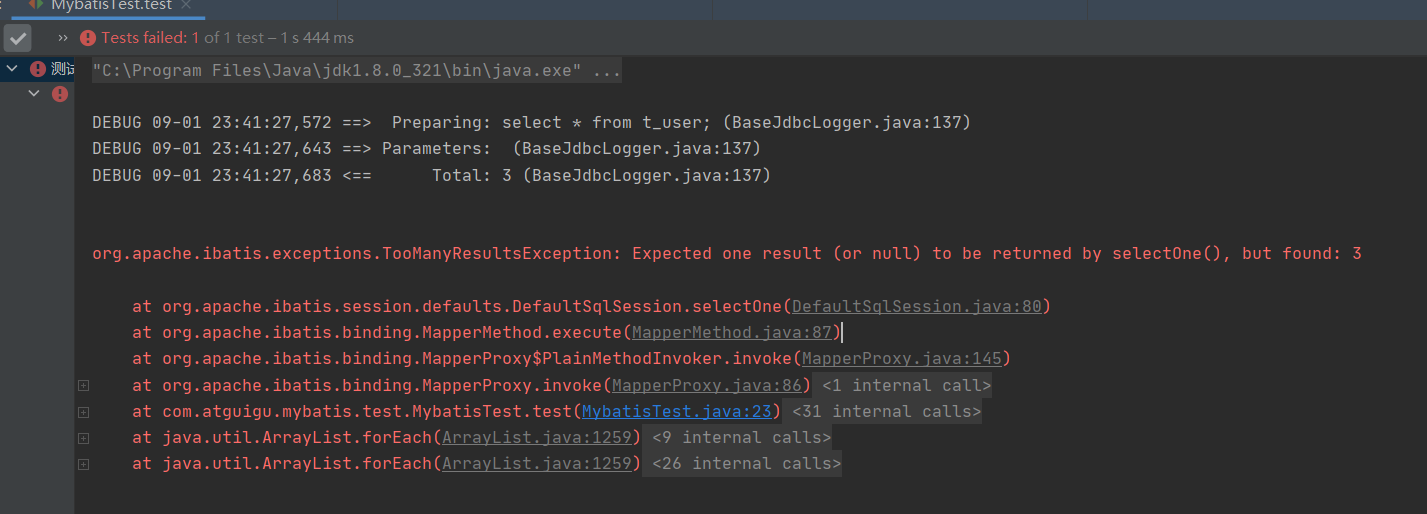
Task: Click gutter fold plus on first ArrayList.forEach line
Action: 83,438
